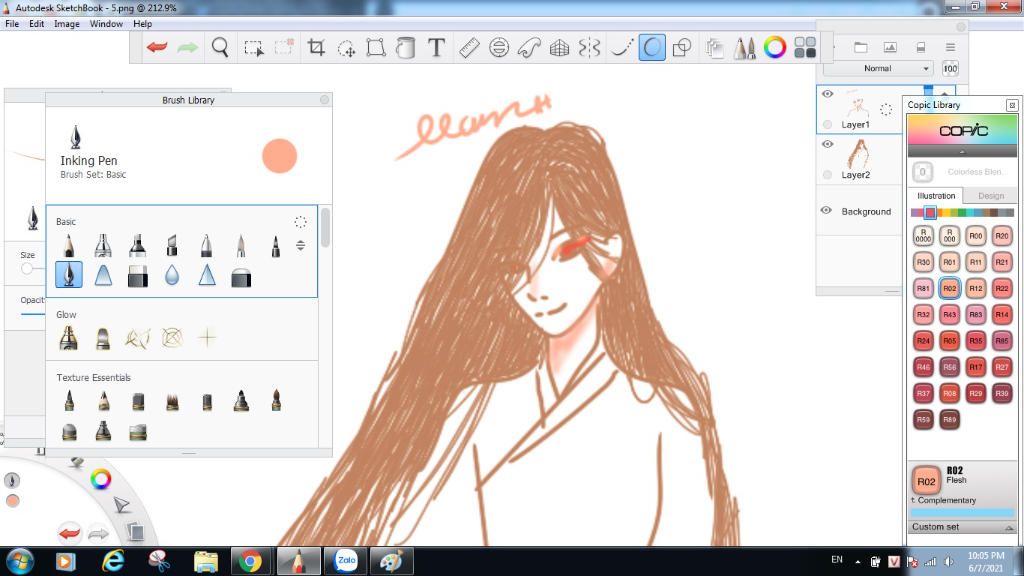Select the Zoom magnifier tool

220,47
